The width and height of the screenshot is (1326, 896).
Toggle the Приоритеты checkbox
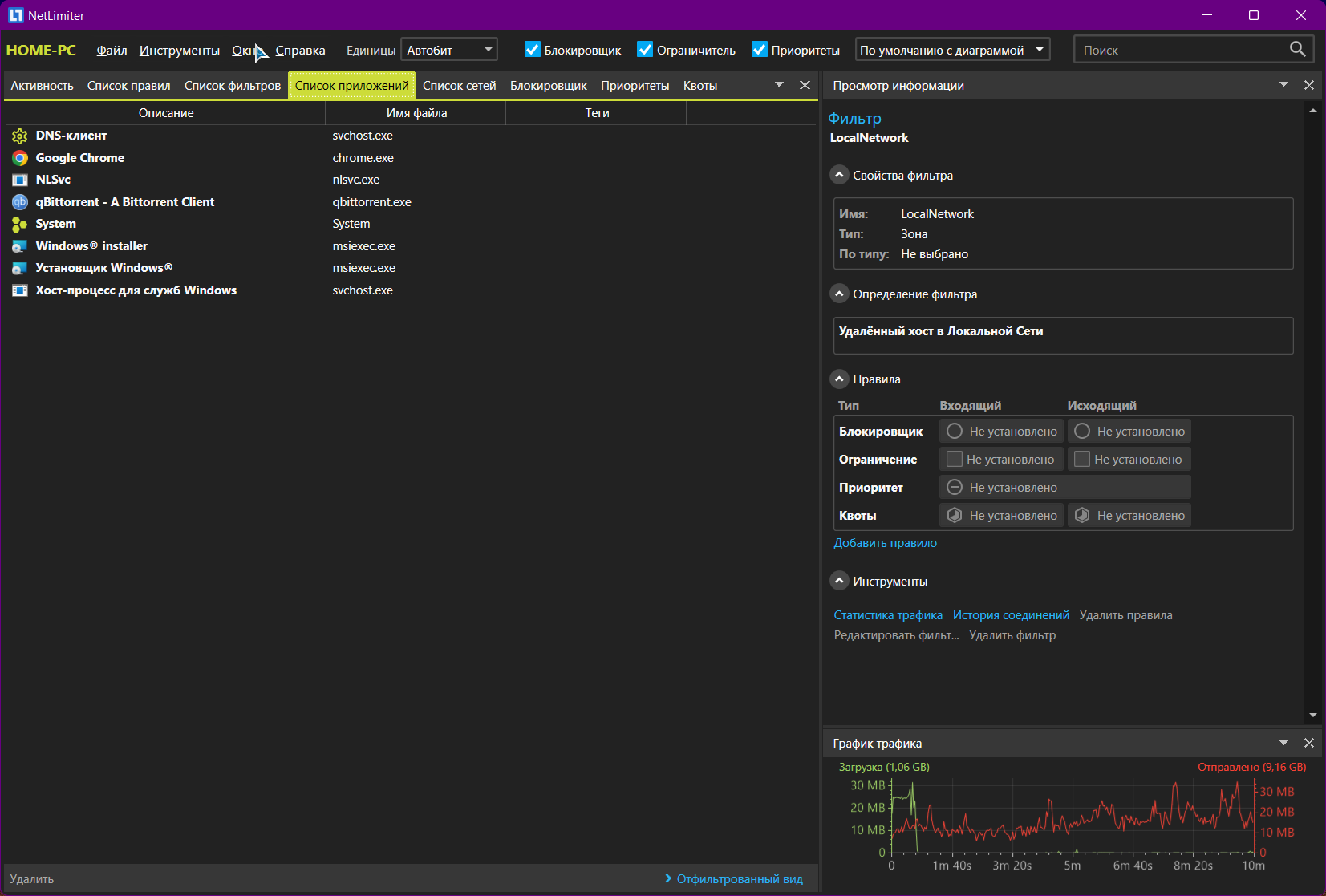click(x=760, y=50)
